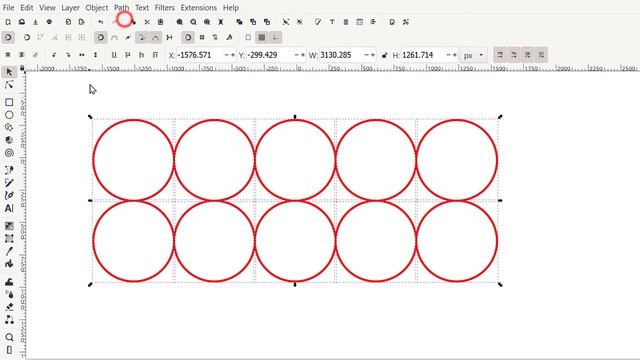The image size is (640, 360).
Task: Decrease the Y value with minus
Action: [x=296, y=55]
